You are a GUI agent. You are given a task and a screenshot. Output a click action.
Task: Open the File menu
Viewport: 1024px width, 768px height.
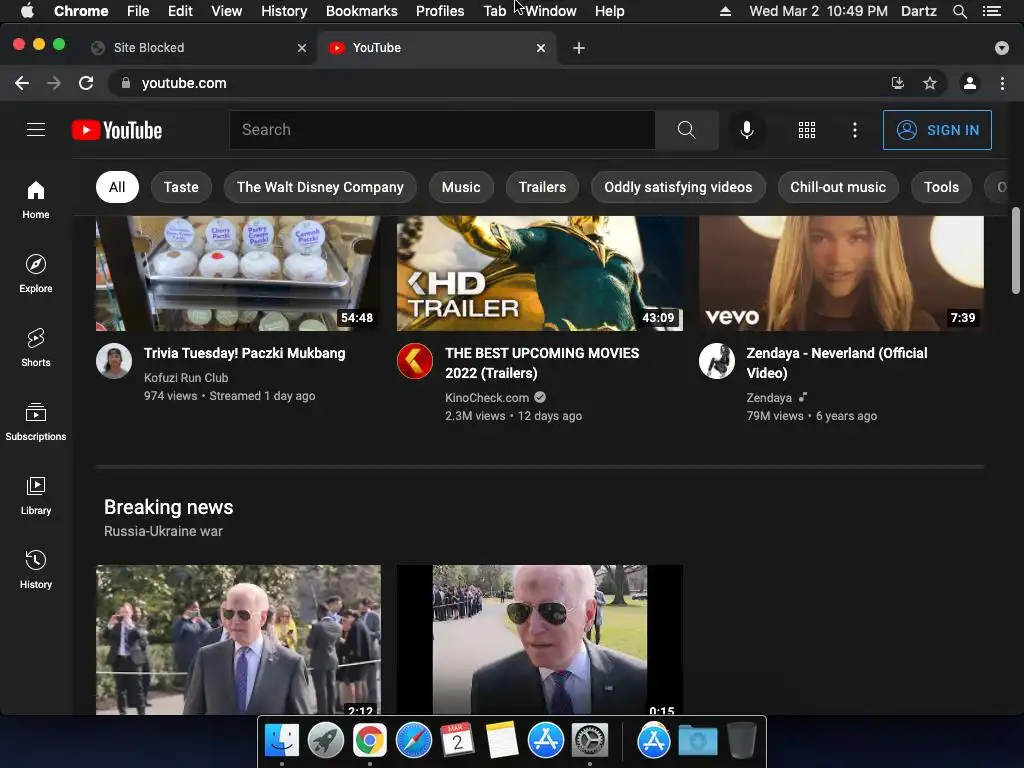(x=138, y=11)
